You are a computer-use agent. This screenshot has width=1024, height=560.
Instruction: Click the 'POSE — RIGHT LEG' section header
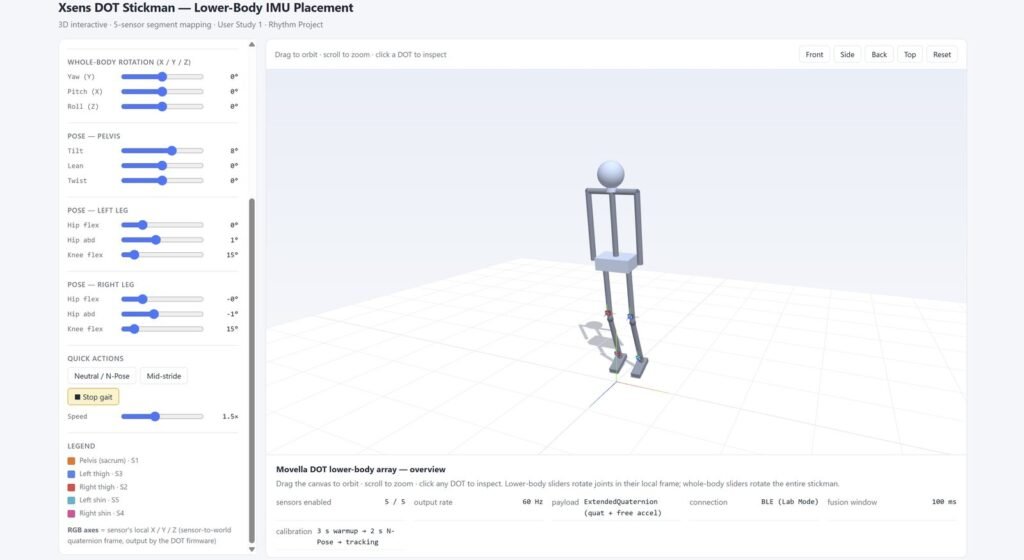click(x=100, y=285)
